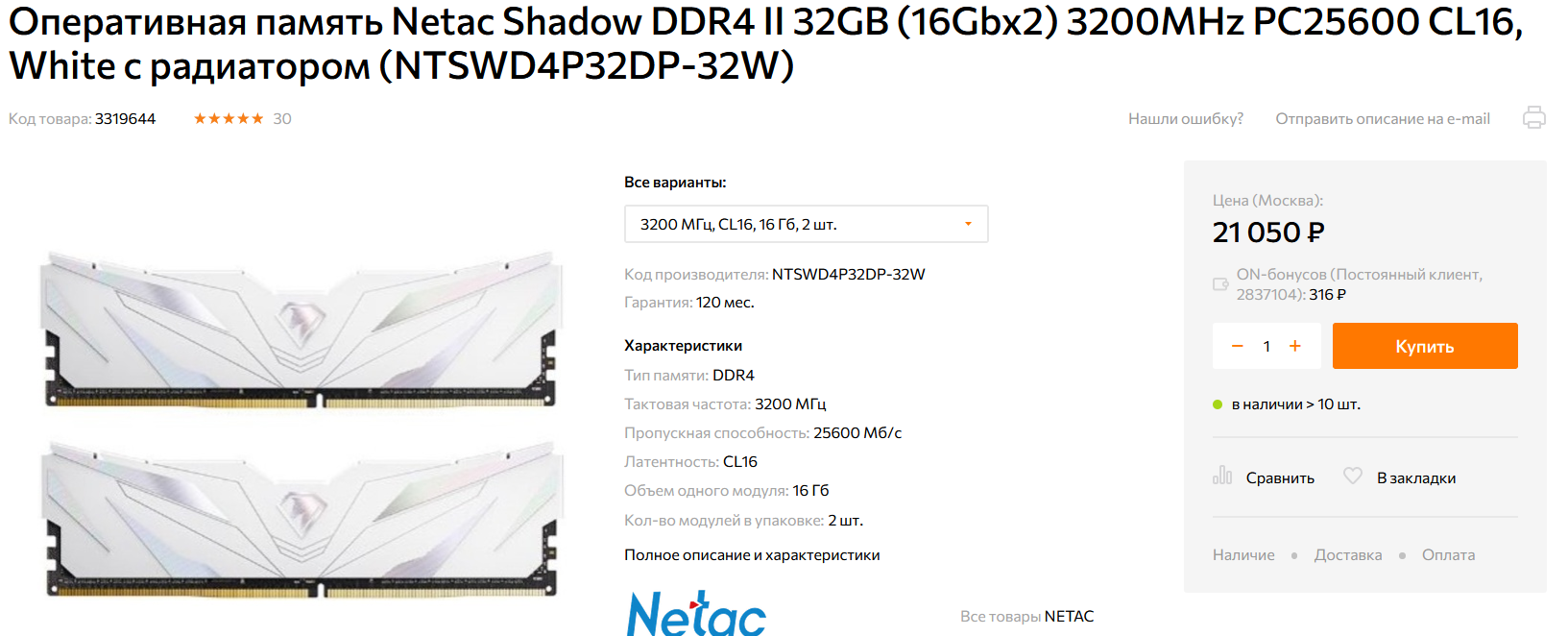Open the Доставка tab
Screen dimensions: 1568x636
1348,555
